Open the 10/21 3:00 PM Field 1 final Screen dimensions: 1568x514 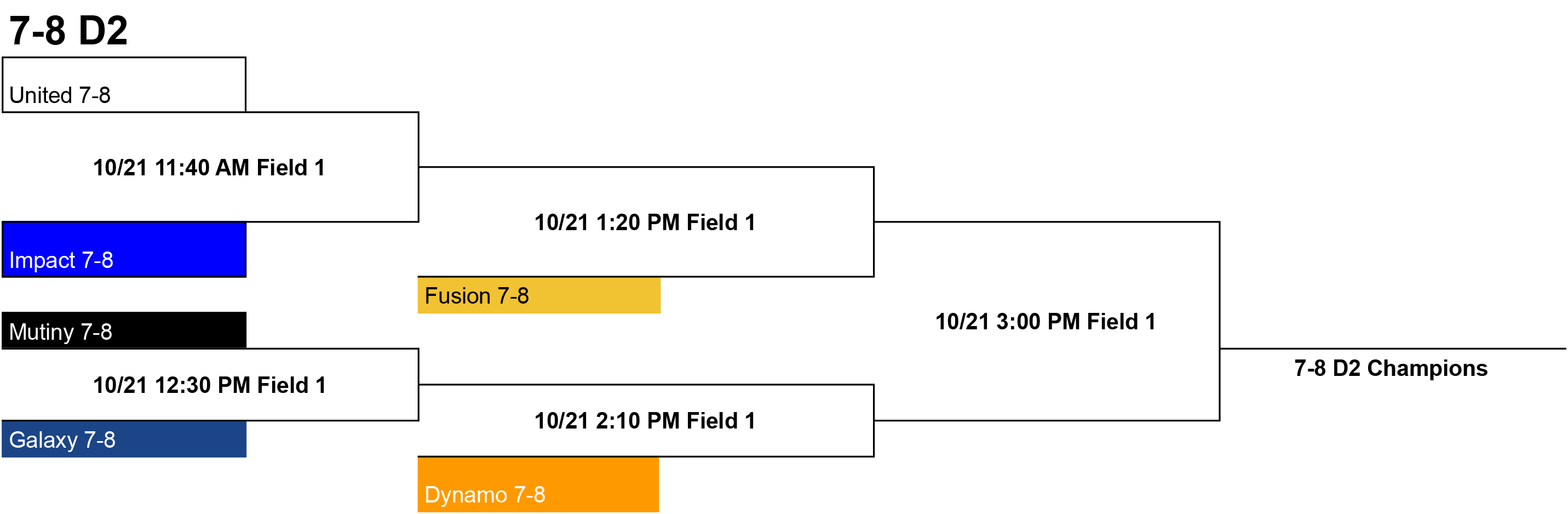[1045, 322]
